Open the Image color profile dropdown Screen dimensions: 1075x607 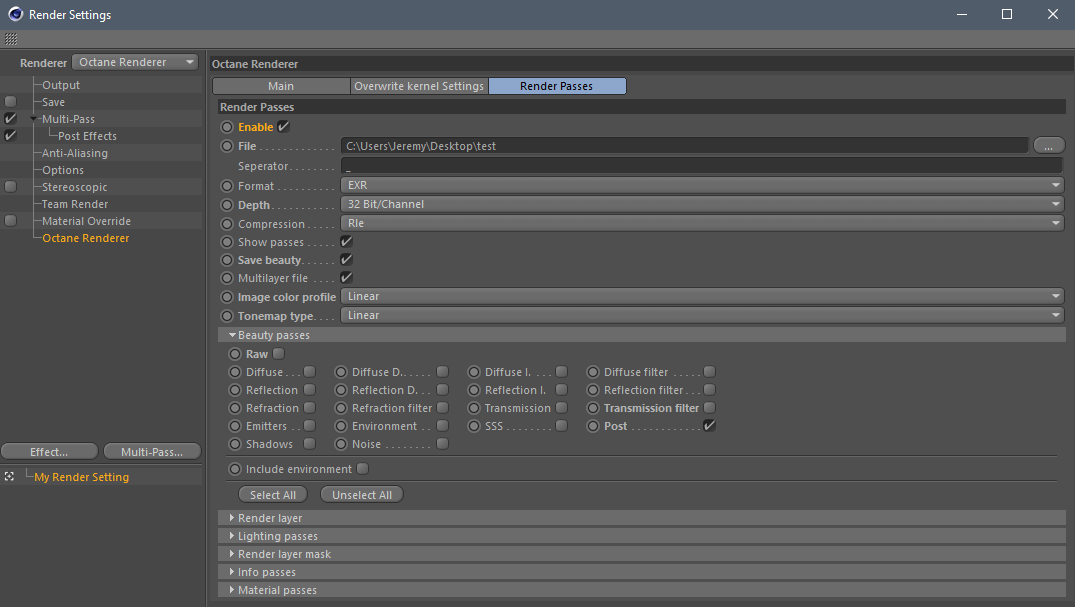(x=702, y=296)
